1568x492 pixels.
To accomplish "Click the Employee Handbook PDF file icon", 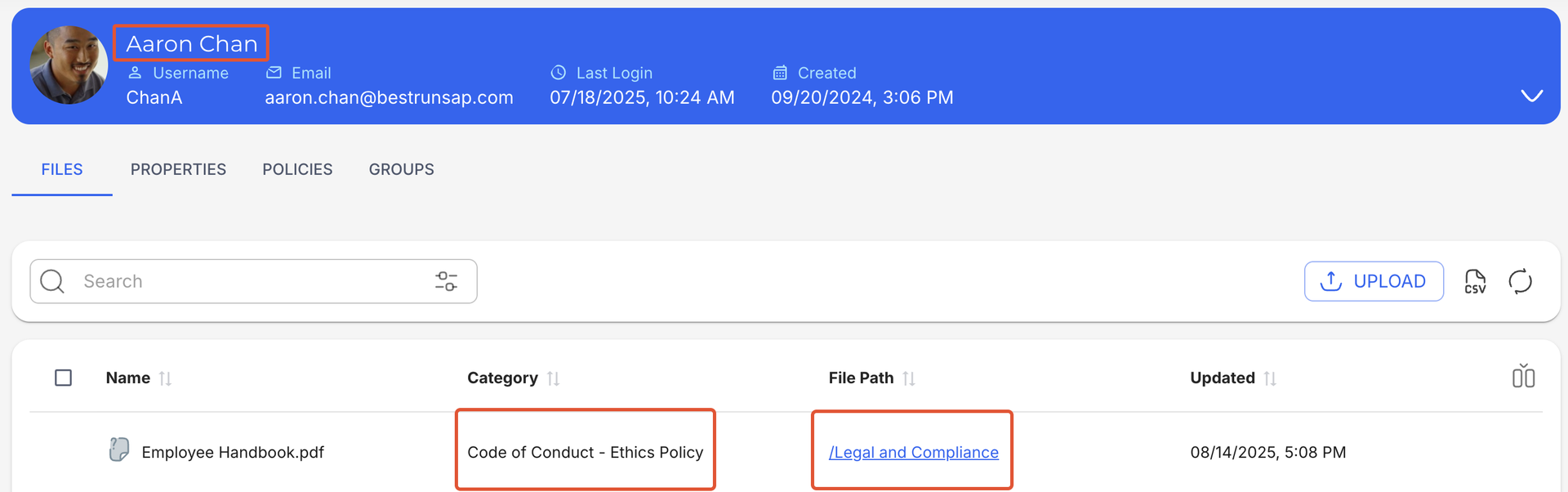I will (119, 450).
